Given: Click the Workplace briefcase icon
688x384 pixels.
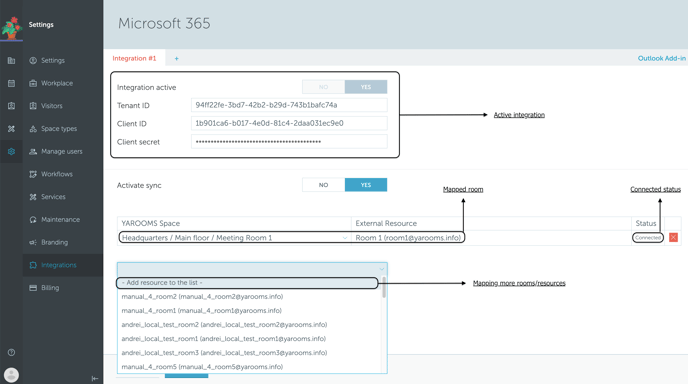Looking at the screenshot, I should point(33,83).
